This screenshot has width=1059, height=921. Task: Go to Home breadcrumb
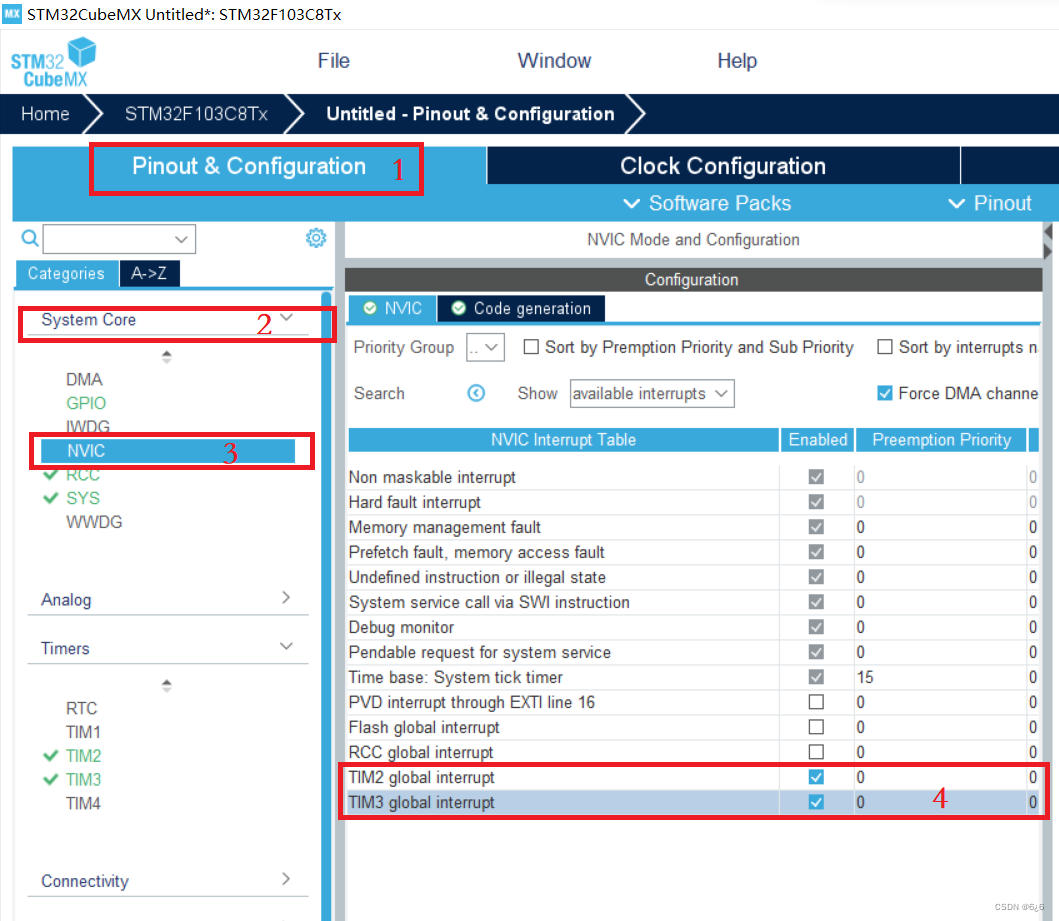(x=45, y=113)
